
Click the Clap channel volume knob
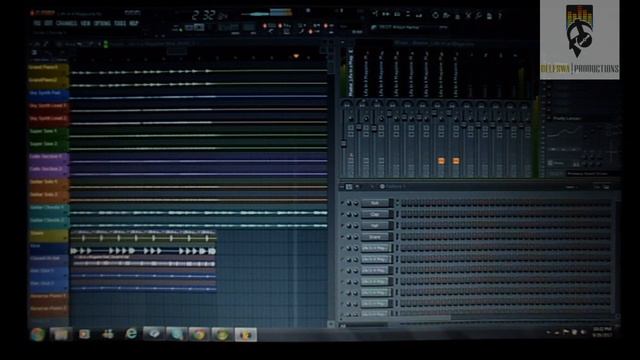click(x=356, y=214)
